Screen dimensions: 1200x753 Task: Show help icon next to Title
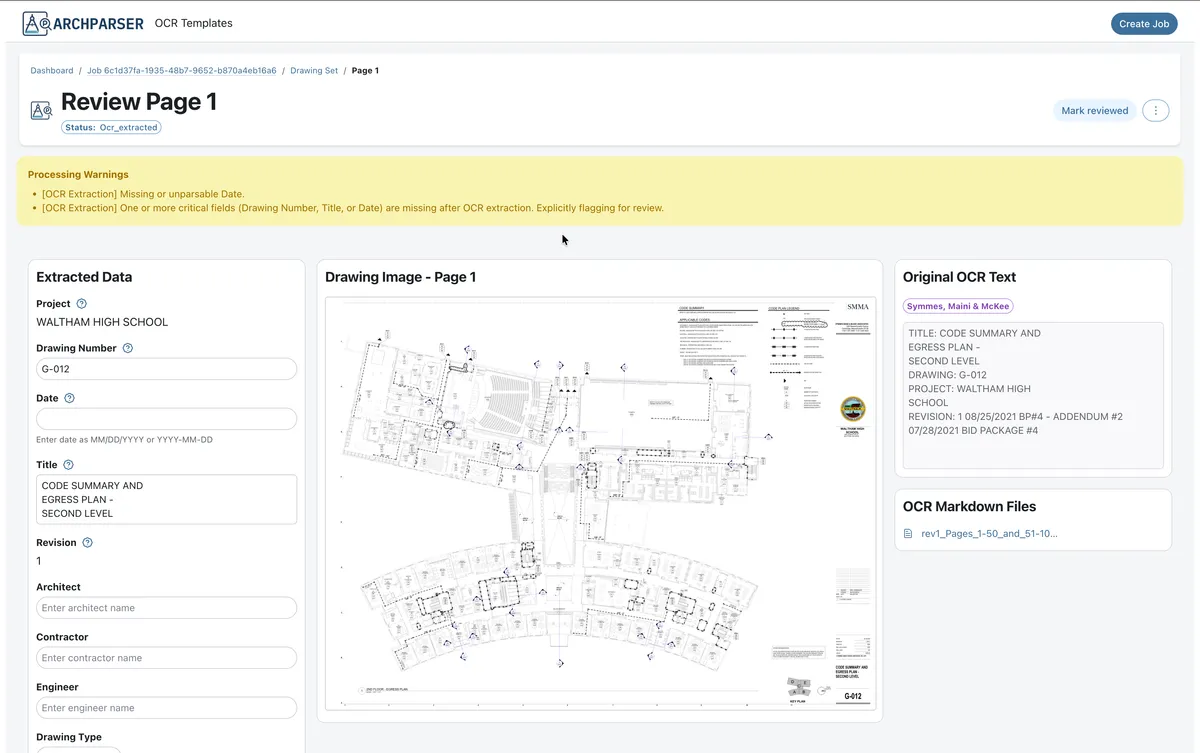click(68, 465)
